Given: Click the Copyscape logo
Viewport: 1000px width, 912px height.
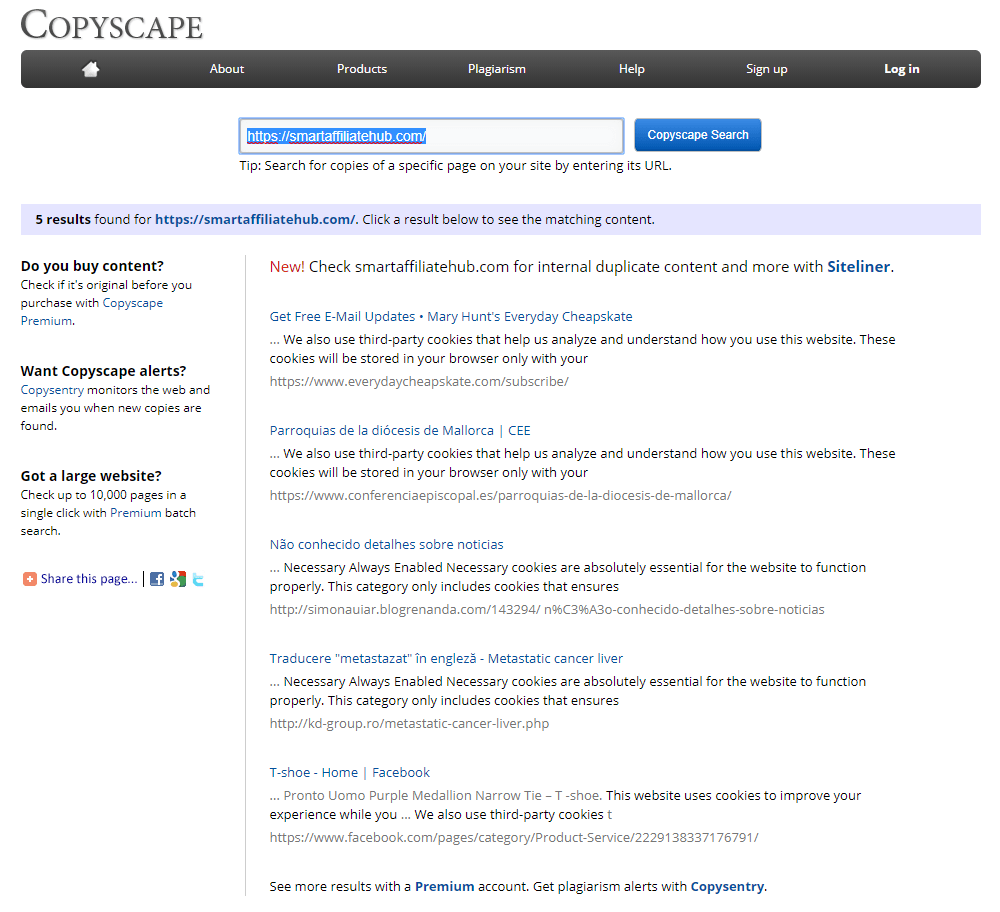Looking at the screenshot, I should pyautogui.click(x=112, y=26).
